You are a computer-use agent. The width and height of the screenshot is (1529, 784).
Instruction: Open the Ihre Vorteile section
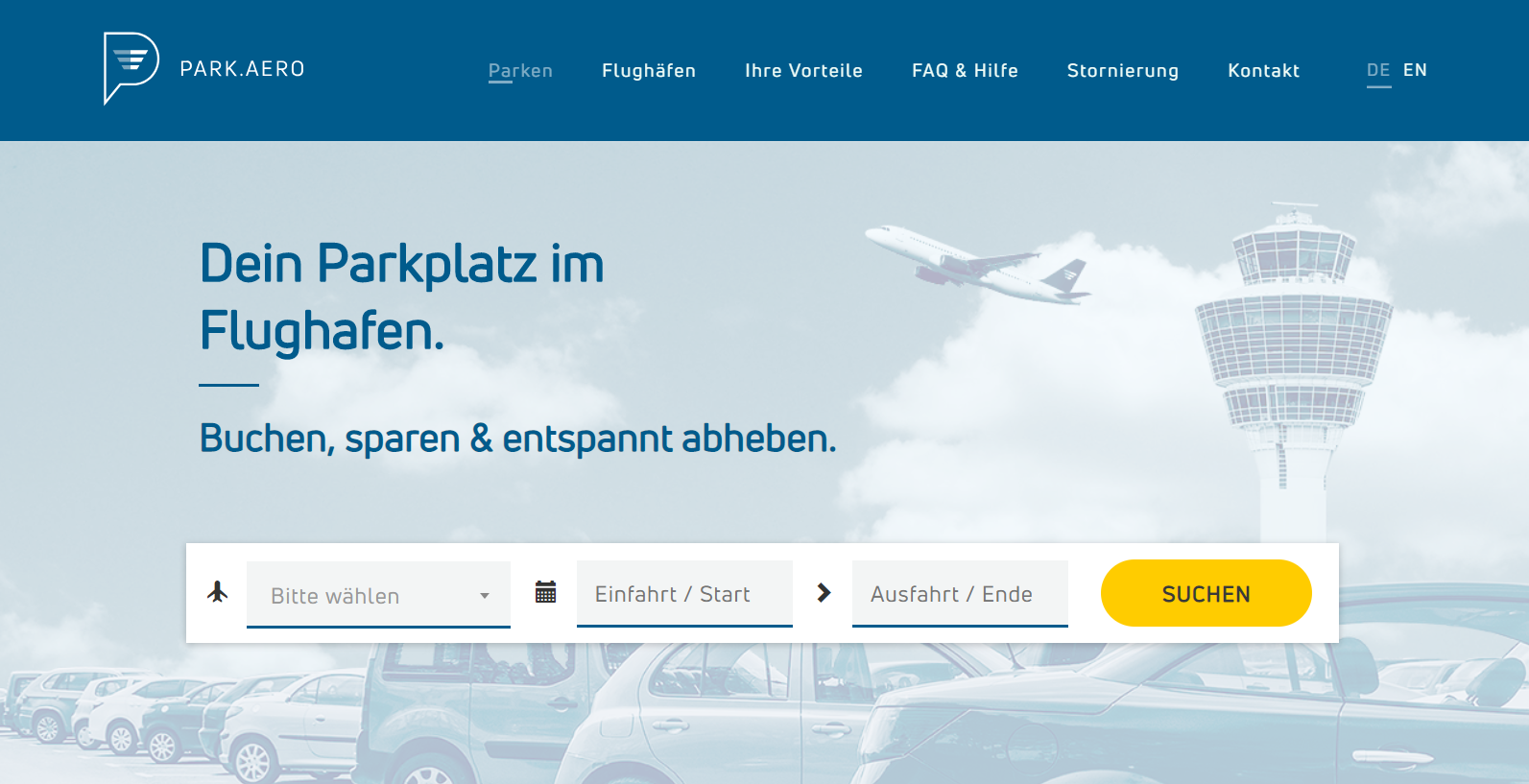click(x=803, y=71)
